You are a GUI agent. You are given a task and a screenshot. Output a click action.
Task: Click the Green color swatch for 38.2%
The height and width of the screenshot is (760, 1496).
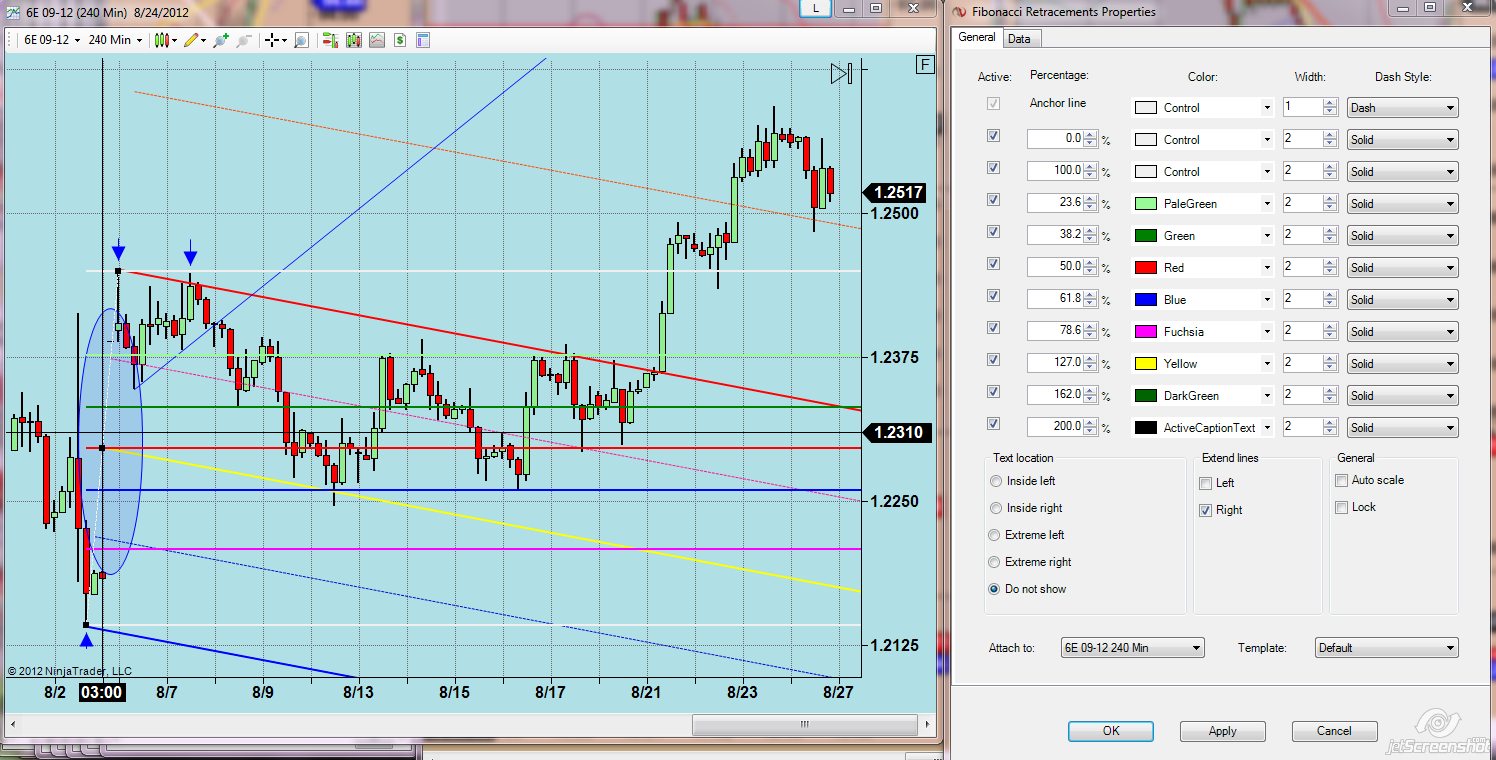(x=1146, y=236)
